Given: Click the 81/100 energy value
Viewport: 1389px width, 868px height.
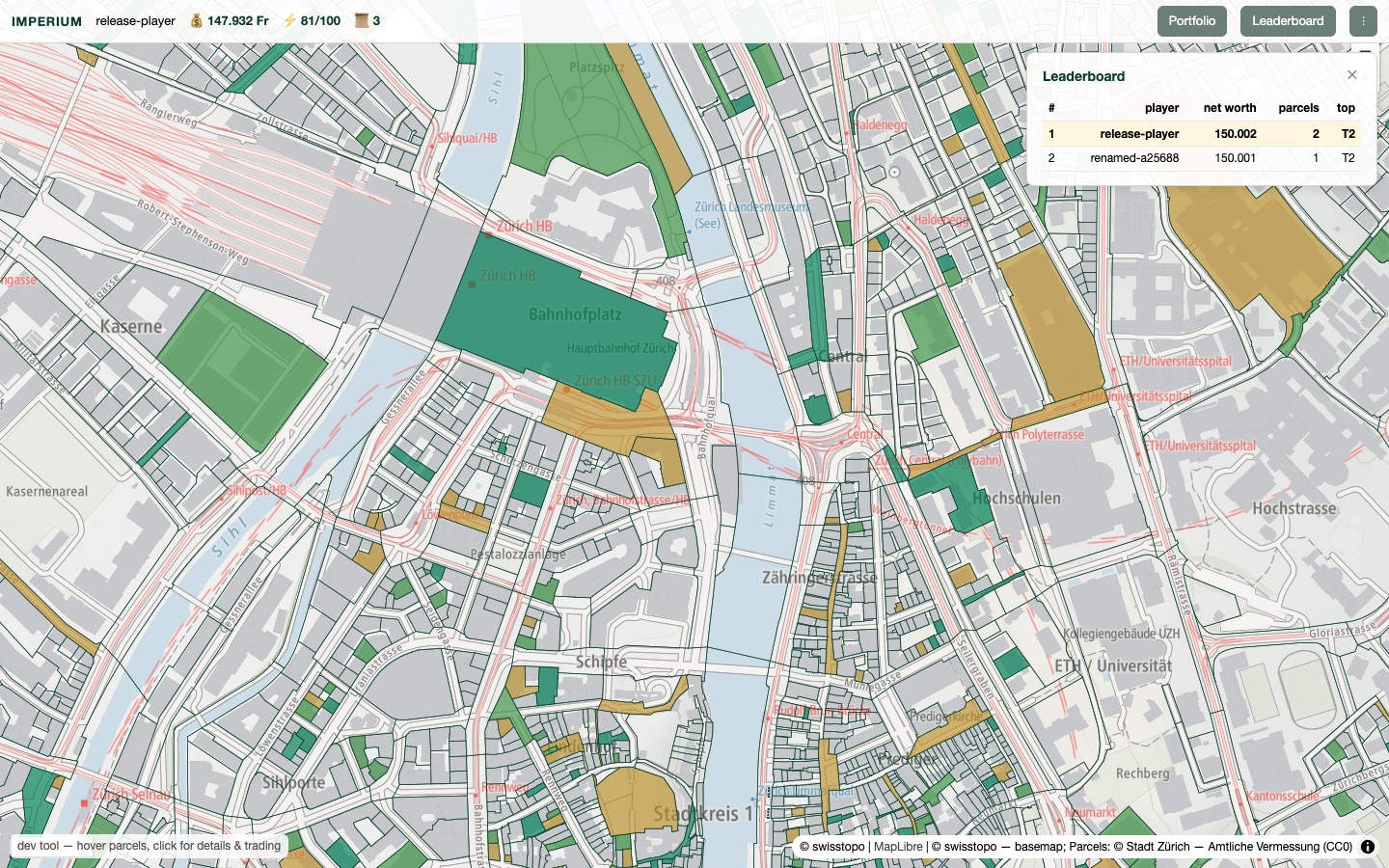Looking at the screenshot, I should [320, 20].
